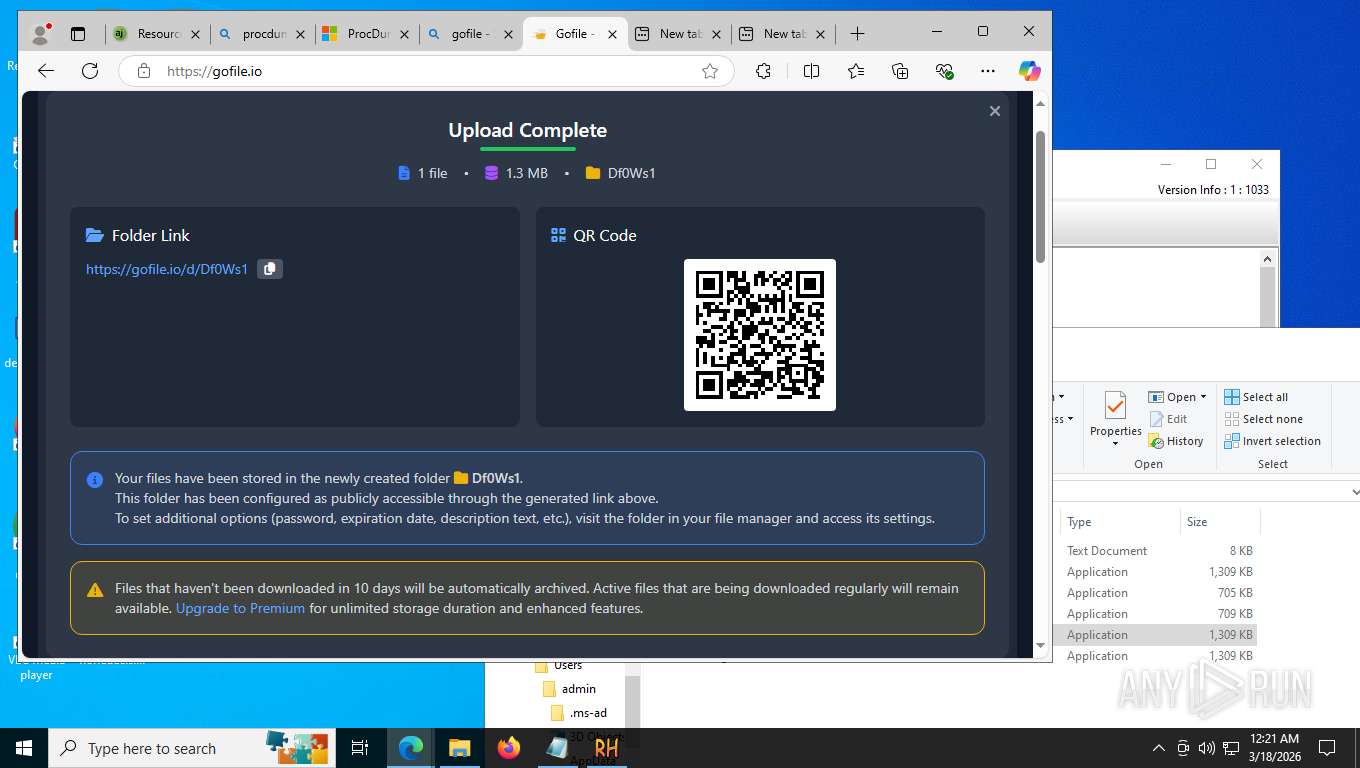
Task: Open Microsoft Edge from taskbar
Action: 411,748
